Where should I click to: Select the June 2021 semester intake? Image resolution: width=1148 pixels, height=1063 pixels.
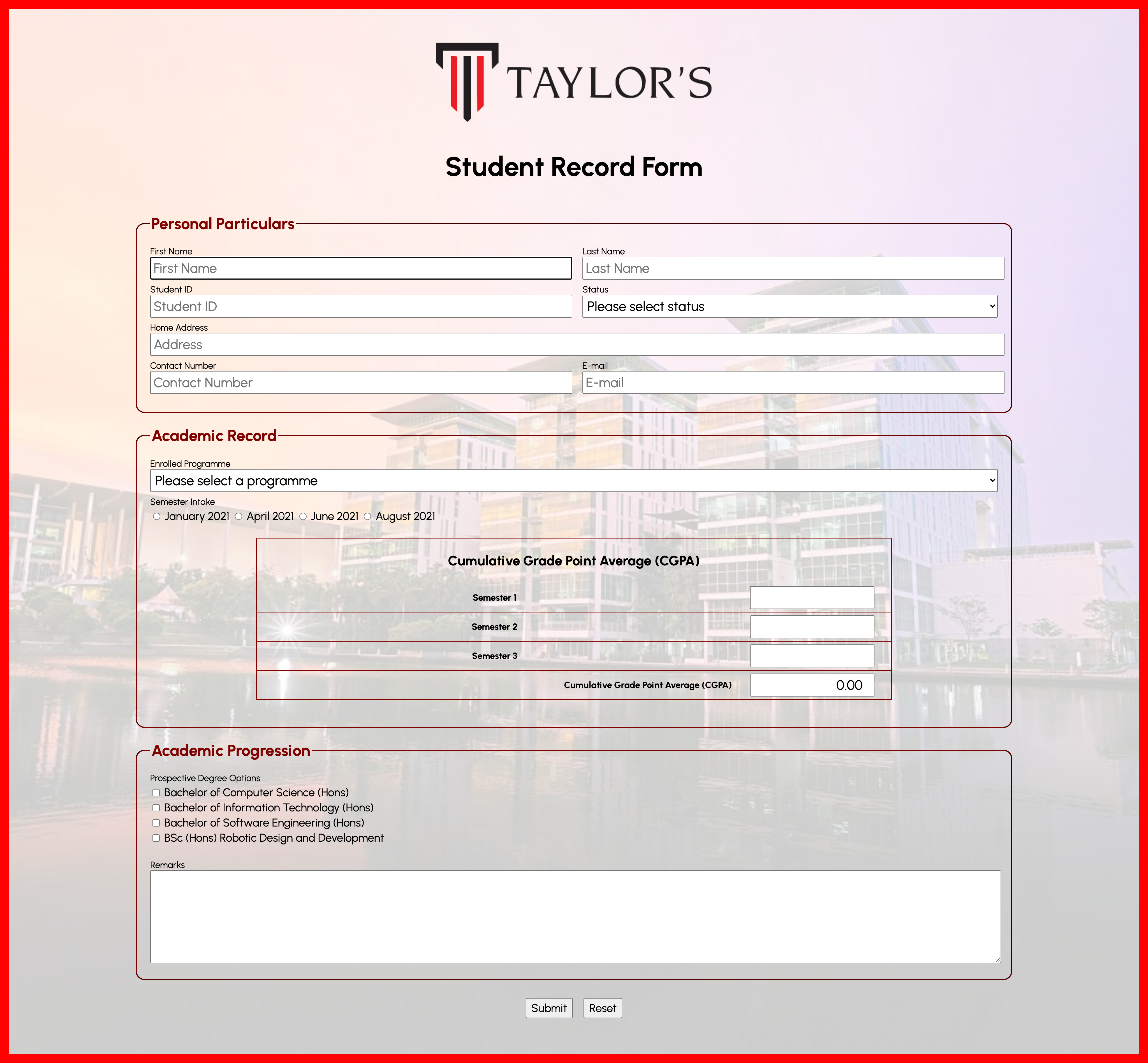coord(304,516)
